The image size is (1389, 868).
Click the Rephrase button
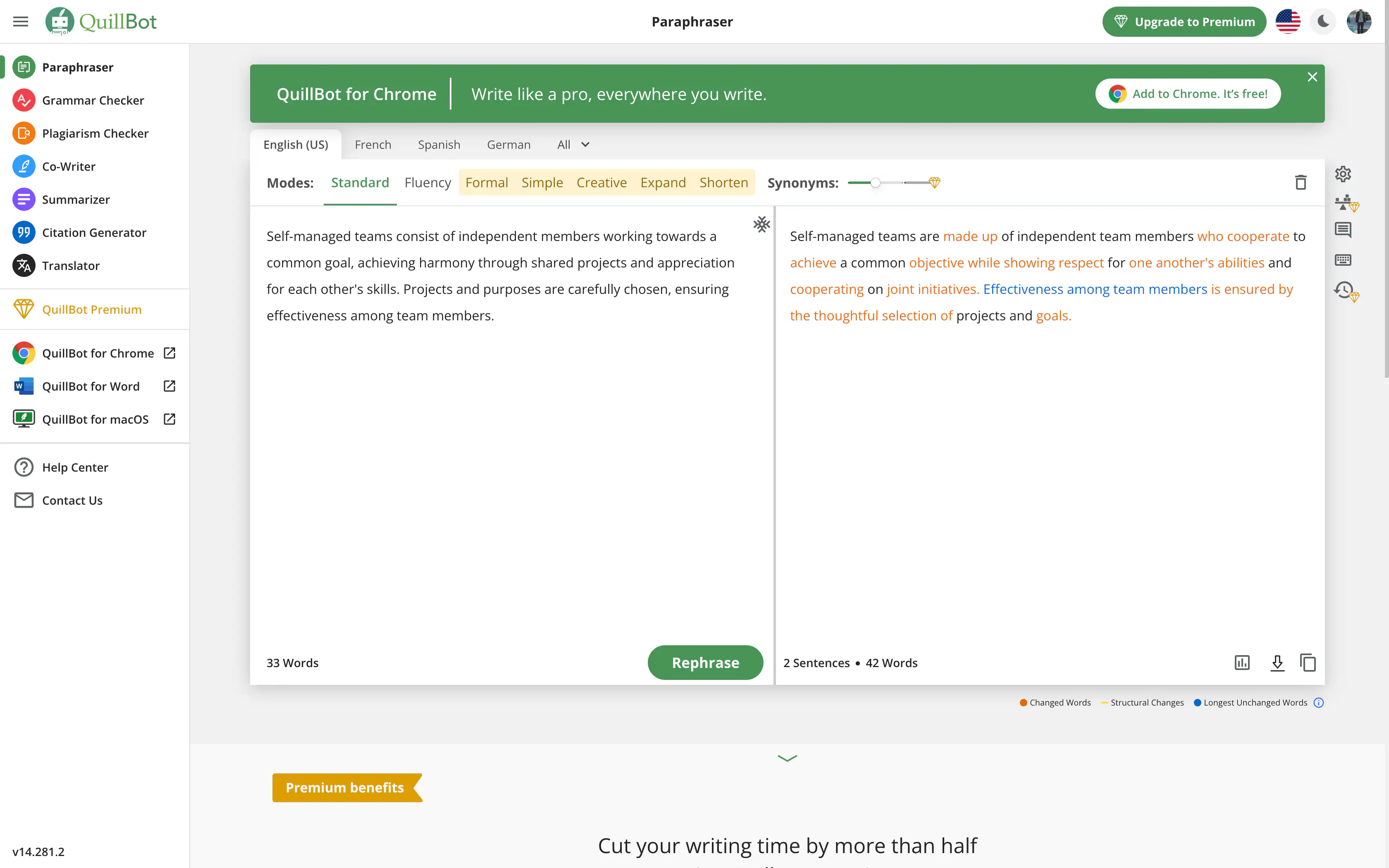coord(705,663)
